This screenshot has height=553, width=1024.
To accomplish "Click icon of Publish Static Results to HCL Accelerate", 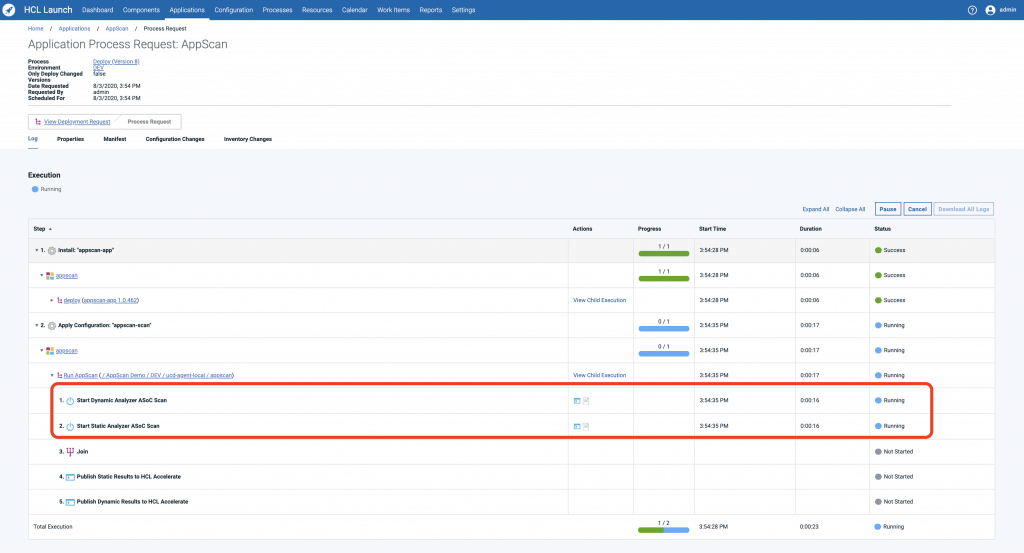I will tap(70, 477).
